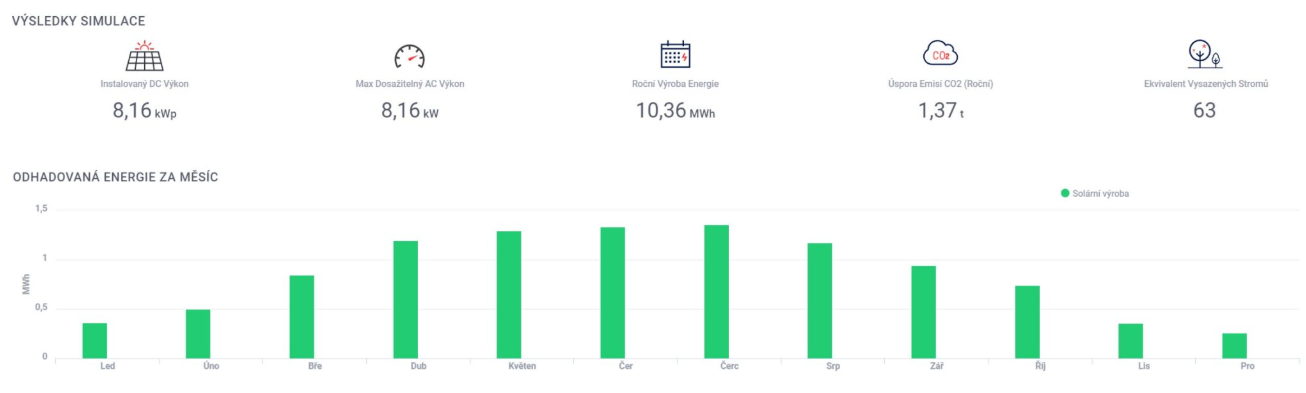Select the Květen bar in chart
This screenshot has width=1306, height=393.
click(x=509, y=294)
